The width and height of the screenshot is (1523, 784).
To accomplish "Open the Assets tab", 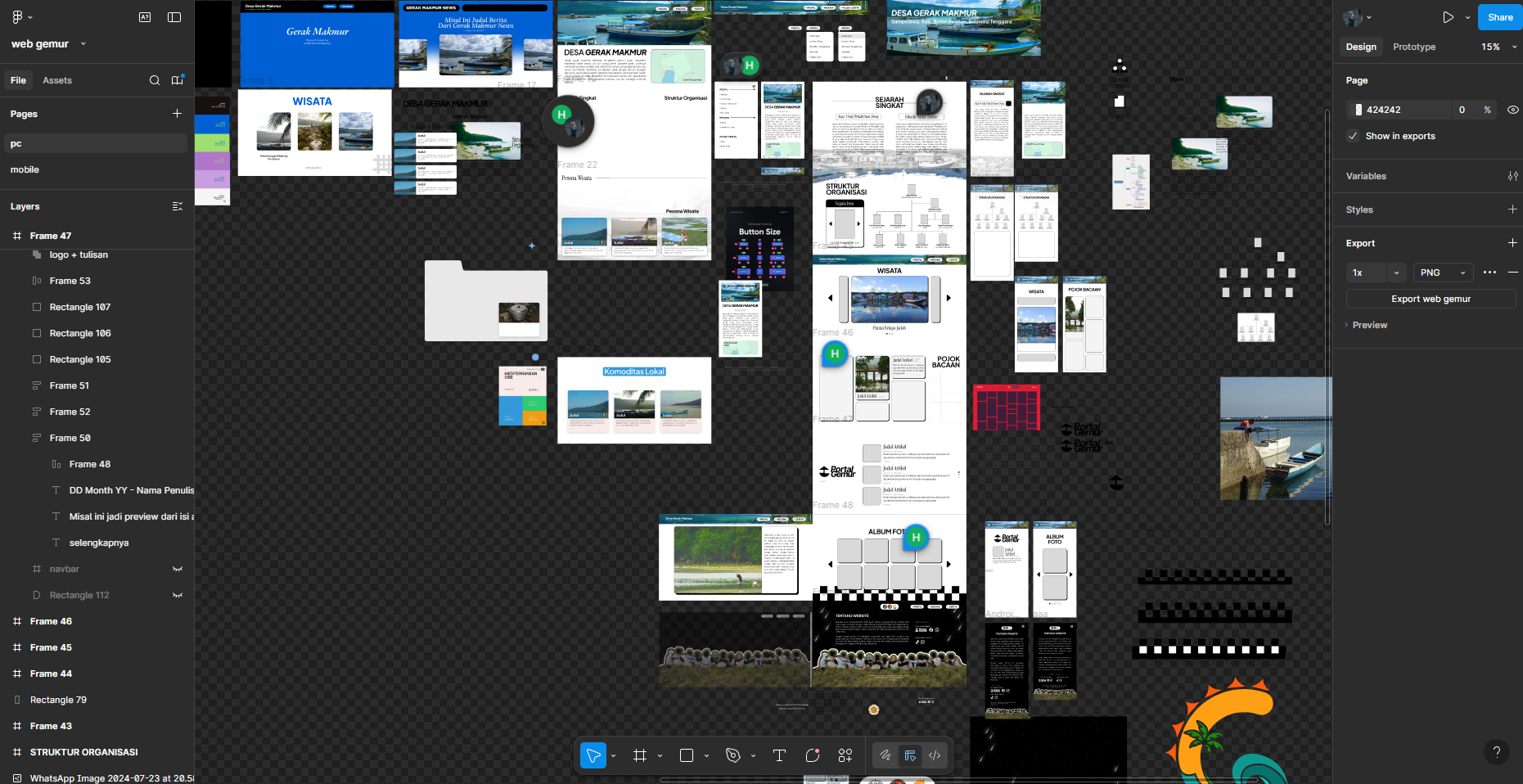I will (57, 80).
